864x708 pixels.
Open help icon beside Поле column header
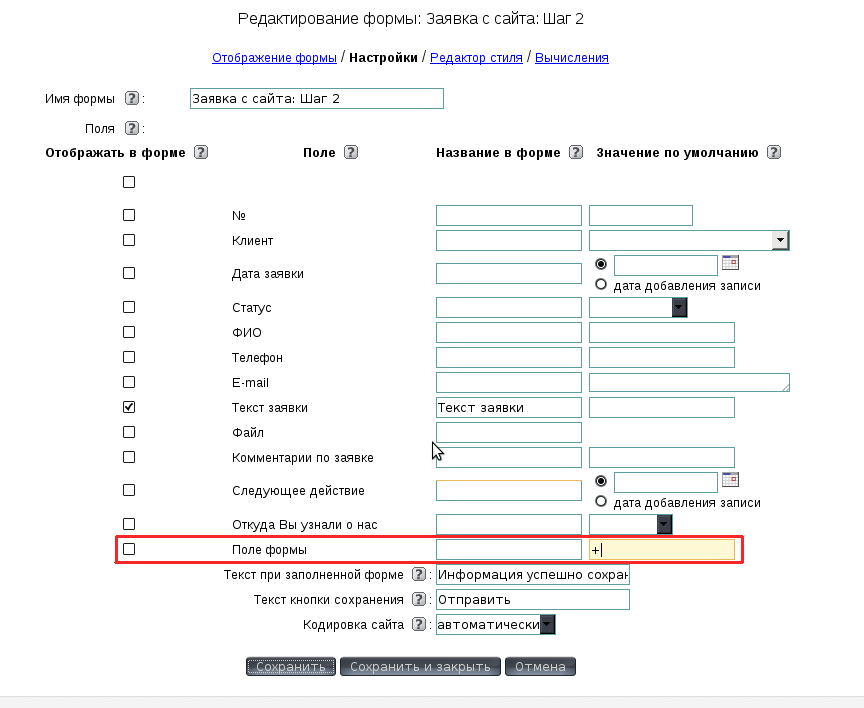point(350,153)
